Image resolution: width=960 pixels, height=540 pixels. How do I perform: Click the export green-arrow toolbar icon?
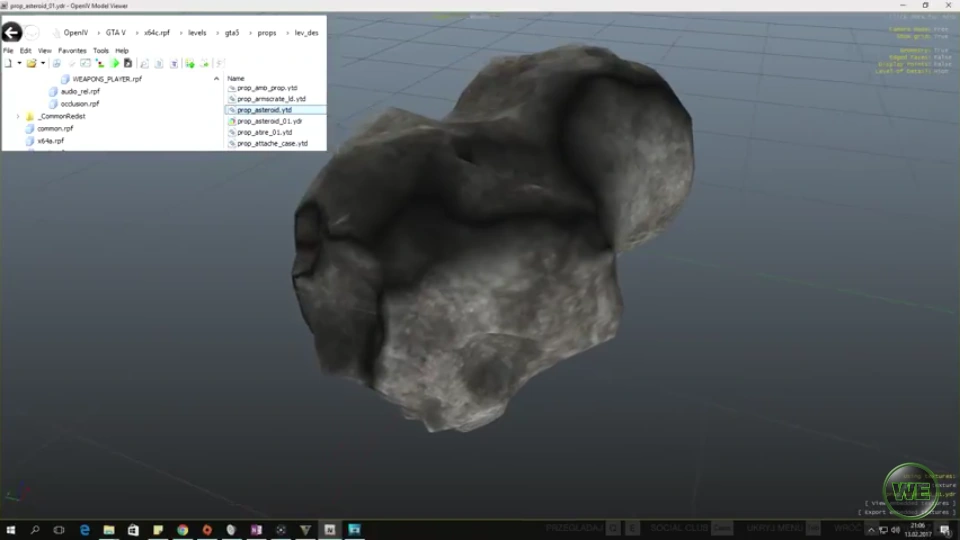point(204,63)
